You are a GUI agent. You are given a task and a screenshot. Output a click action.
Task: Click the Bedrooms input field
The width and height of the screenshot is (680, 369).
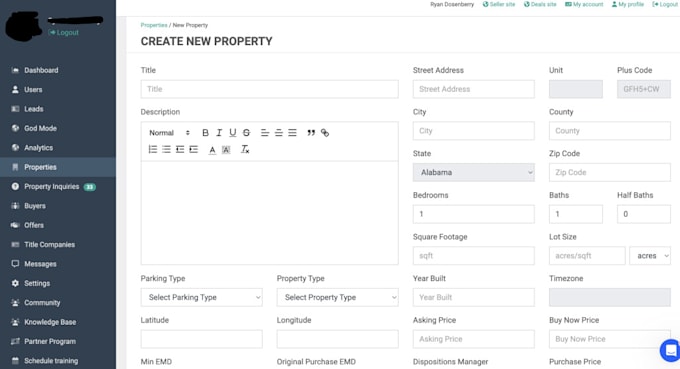pos(474,214)
